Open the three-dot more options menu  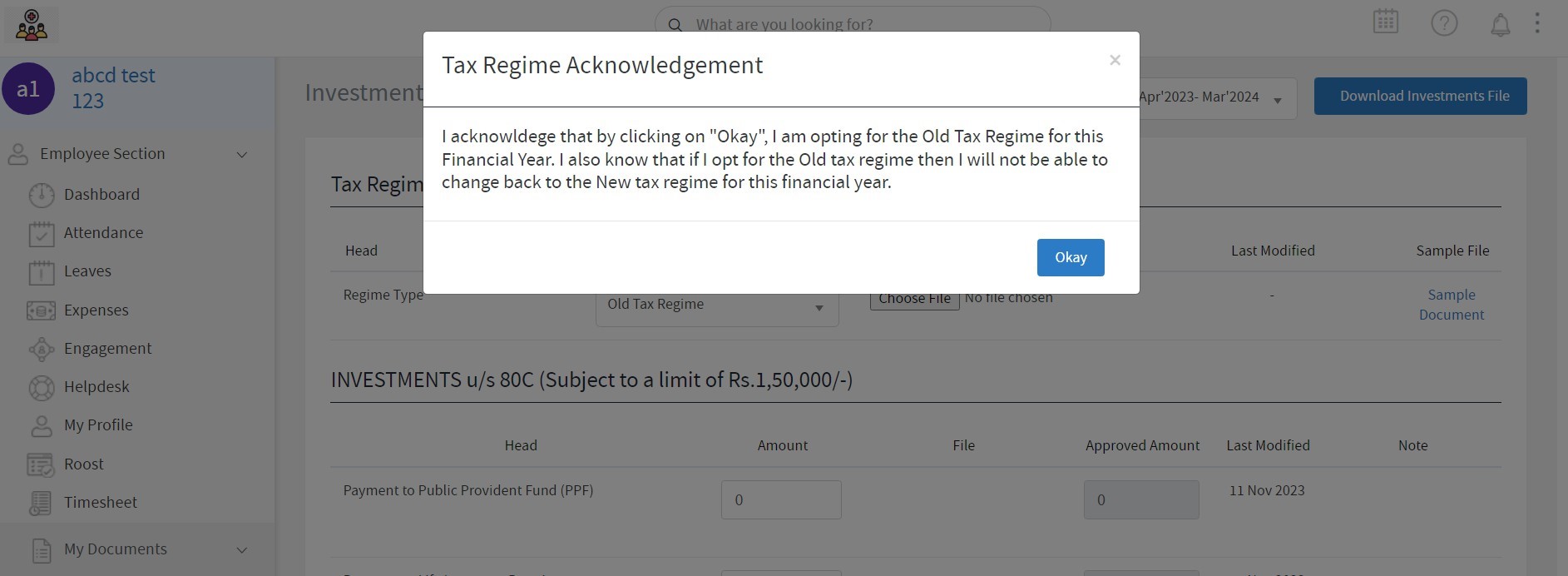click(x=1537, y=22)
